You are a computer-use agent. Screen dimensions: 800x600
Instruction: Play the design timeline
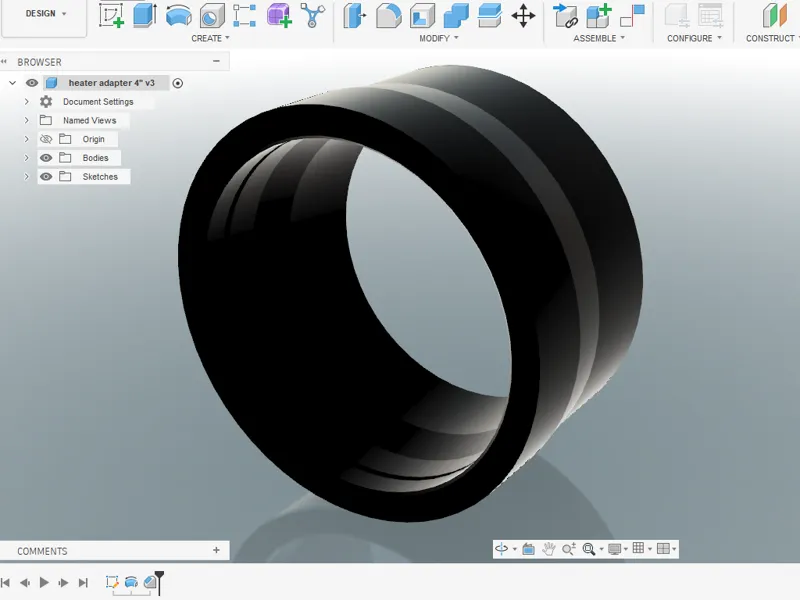click(44, 582)
